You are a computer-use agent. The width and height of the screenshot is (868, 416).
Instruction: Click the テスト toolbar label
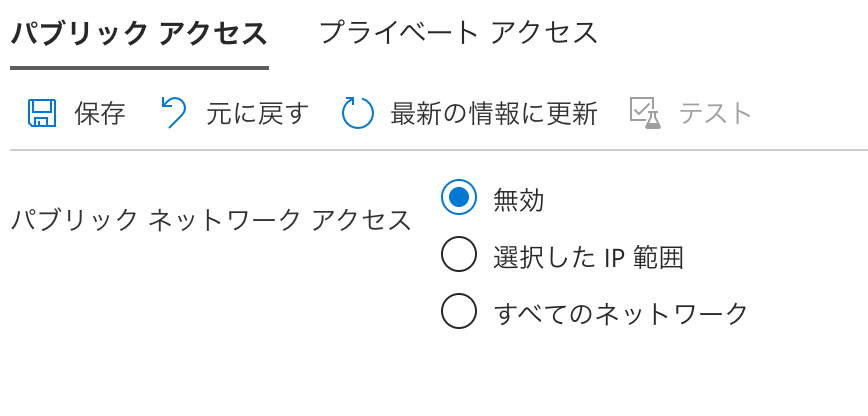pos(715,114)
